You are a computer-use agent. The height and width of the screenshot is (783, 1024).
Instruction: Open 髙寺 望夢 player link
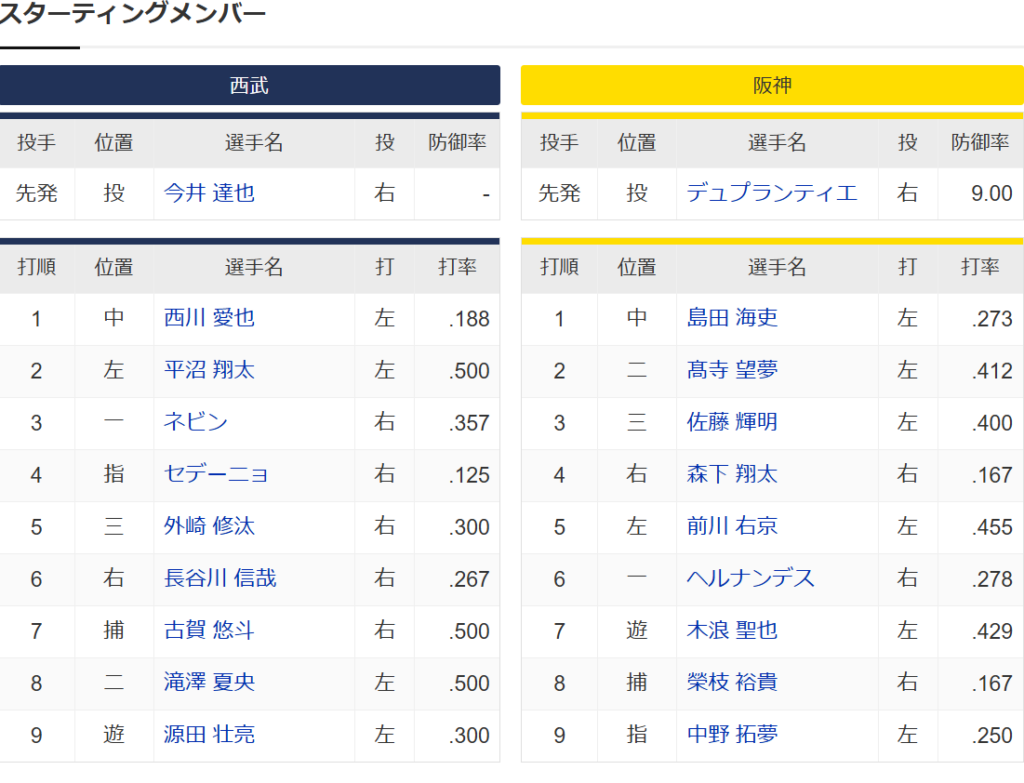(732, 370)
